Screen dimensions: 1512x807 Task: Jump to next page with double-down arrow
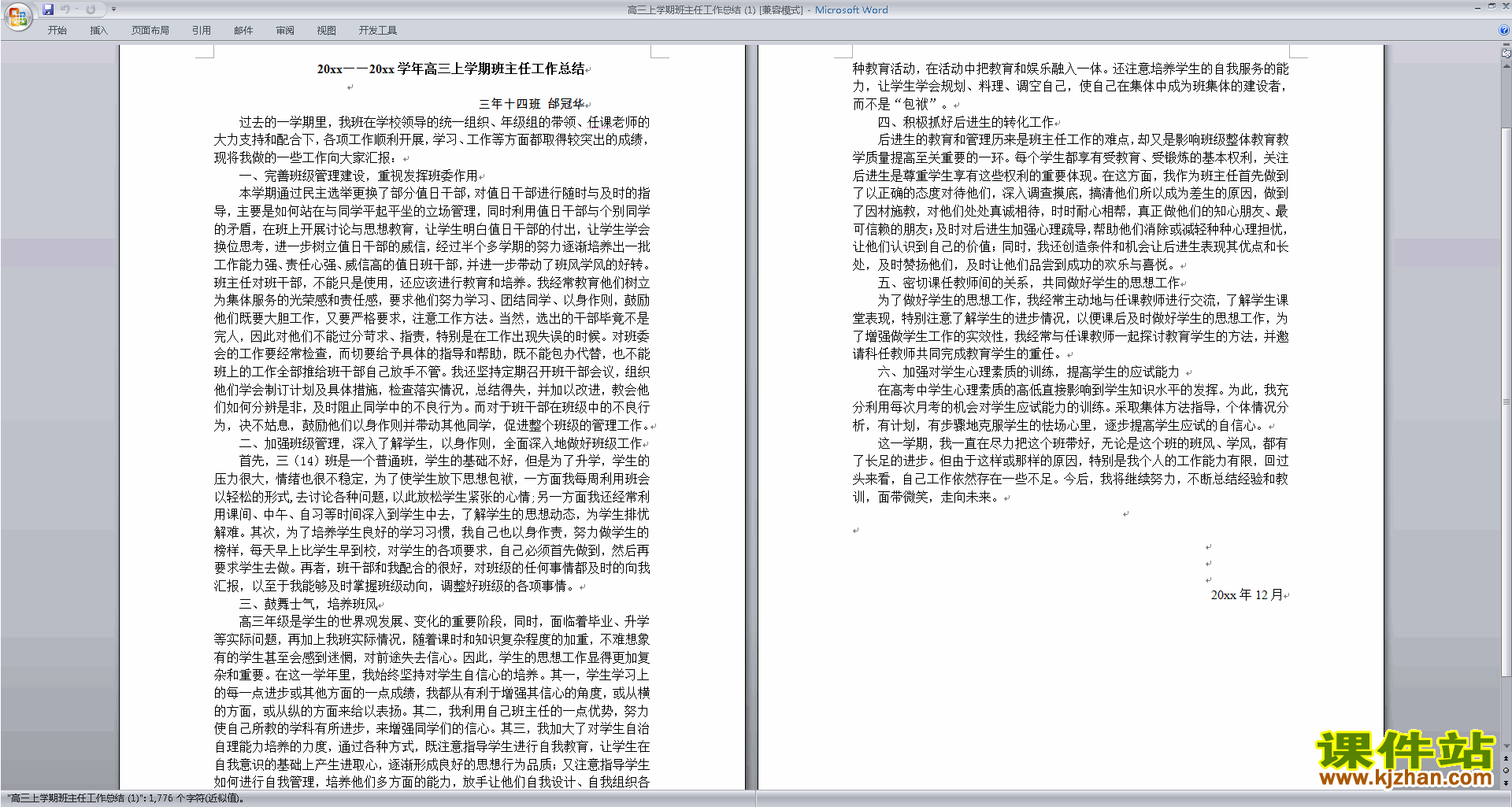point(1506,783)
